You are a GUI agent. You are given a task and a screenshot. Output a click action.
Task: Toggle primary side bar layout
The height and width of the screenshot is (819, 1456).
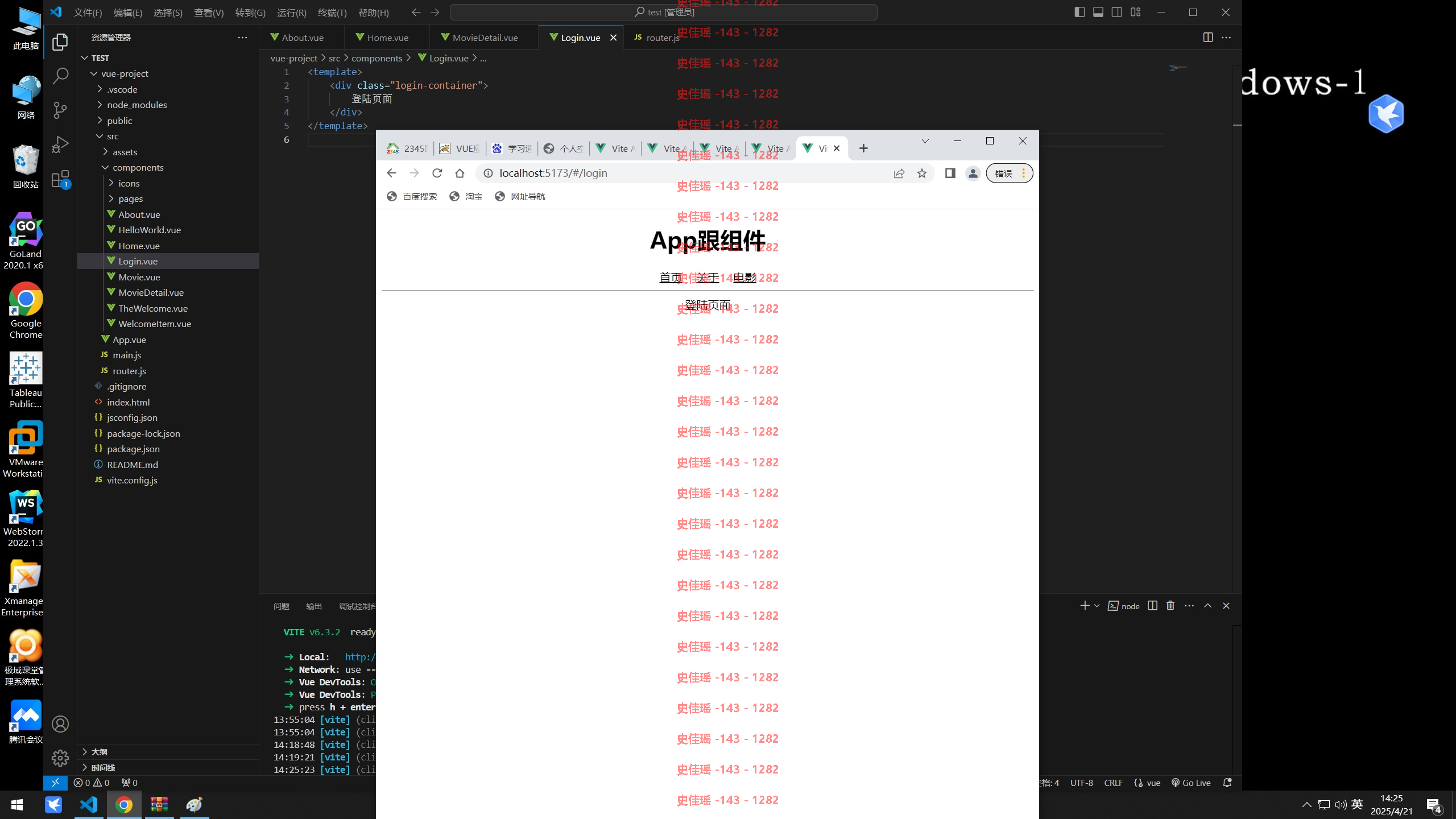tap(1079, 12)
